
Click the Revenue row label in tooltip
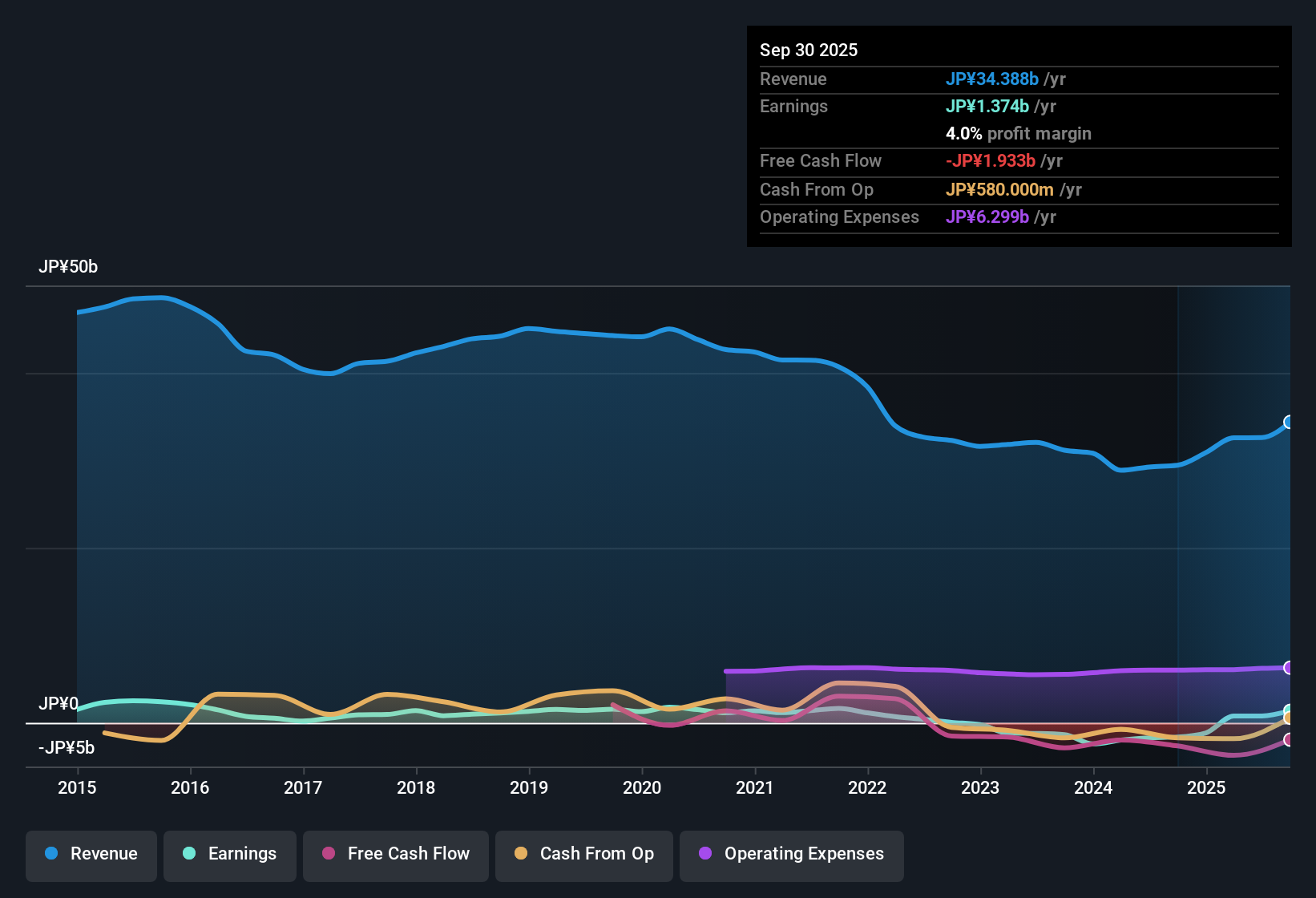tap(793, 79)
